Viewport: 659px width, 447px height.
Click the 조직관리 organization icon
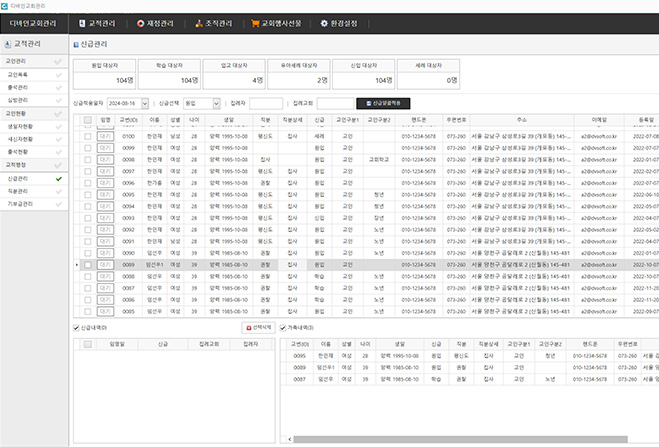[x=199, y=21]
